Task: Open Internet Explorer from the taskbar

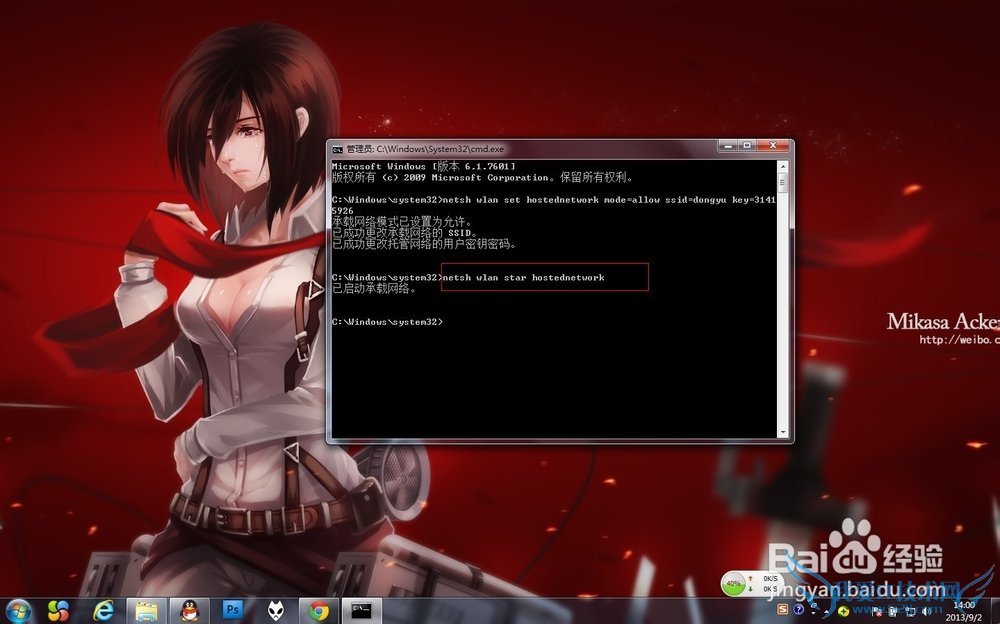Action: [x=103, y=611]
